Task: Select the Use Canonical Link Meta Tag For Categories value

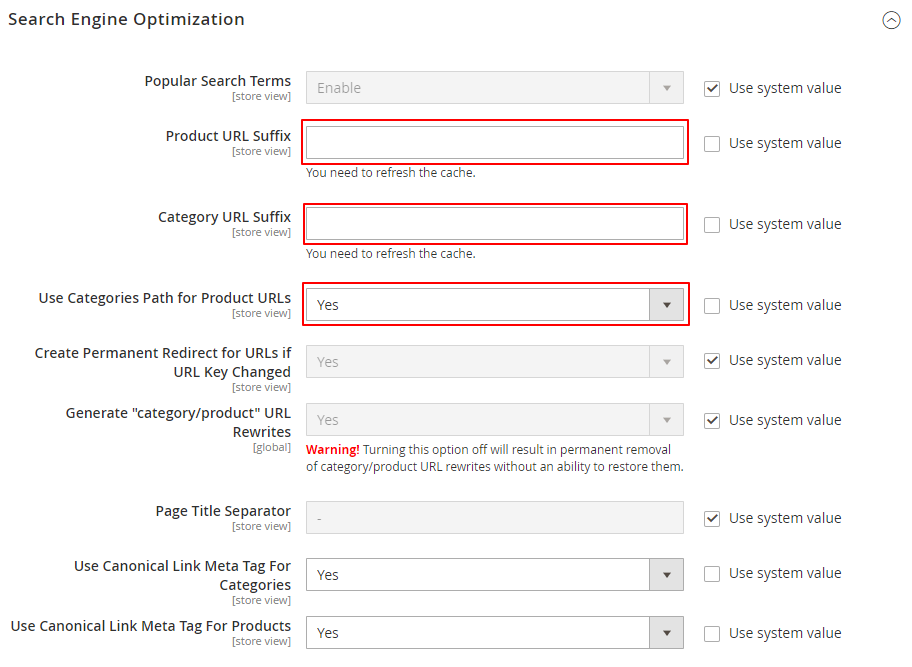Action: click(x=480, y=574)
